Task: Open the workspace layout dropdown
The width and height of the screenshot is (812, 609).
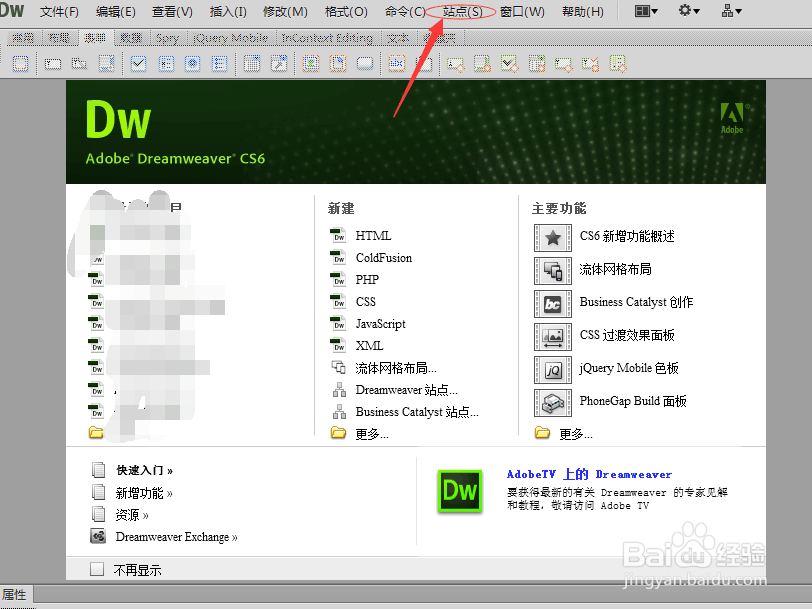Action: (646, 11)
